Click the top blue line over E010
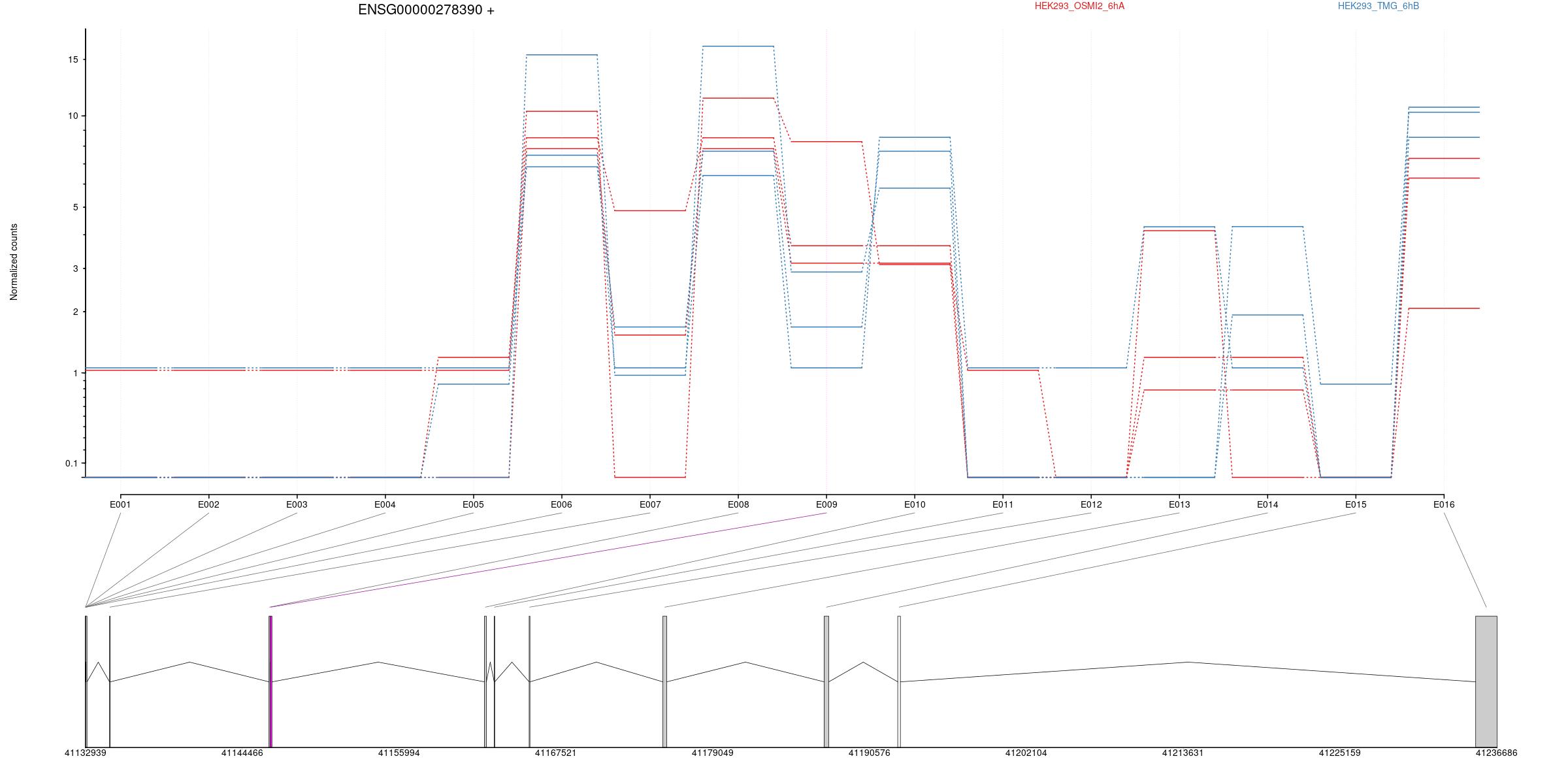 (915, 137)
